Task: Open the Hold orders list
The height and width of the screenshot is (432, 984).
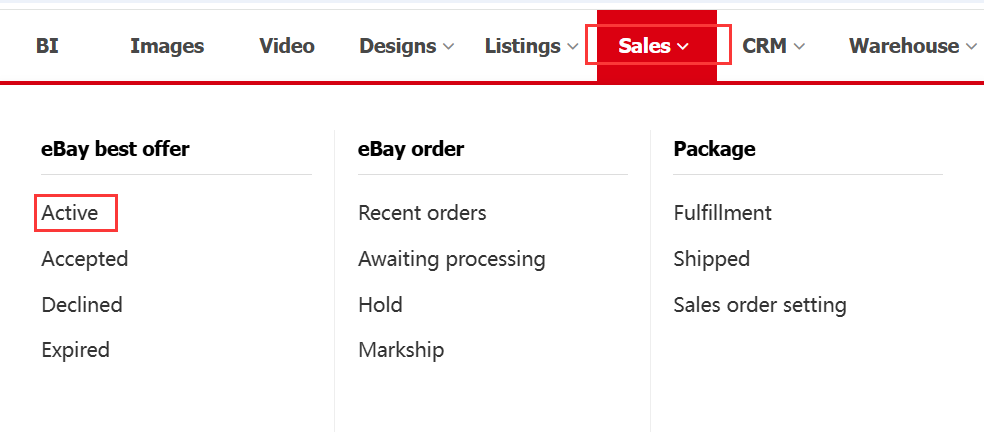Action: [380, 305]
